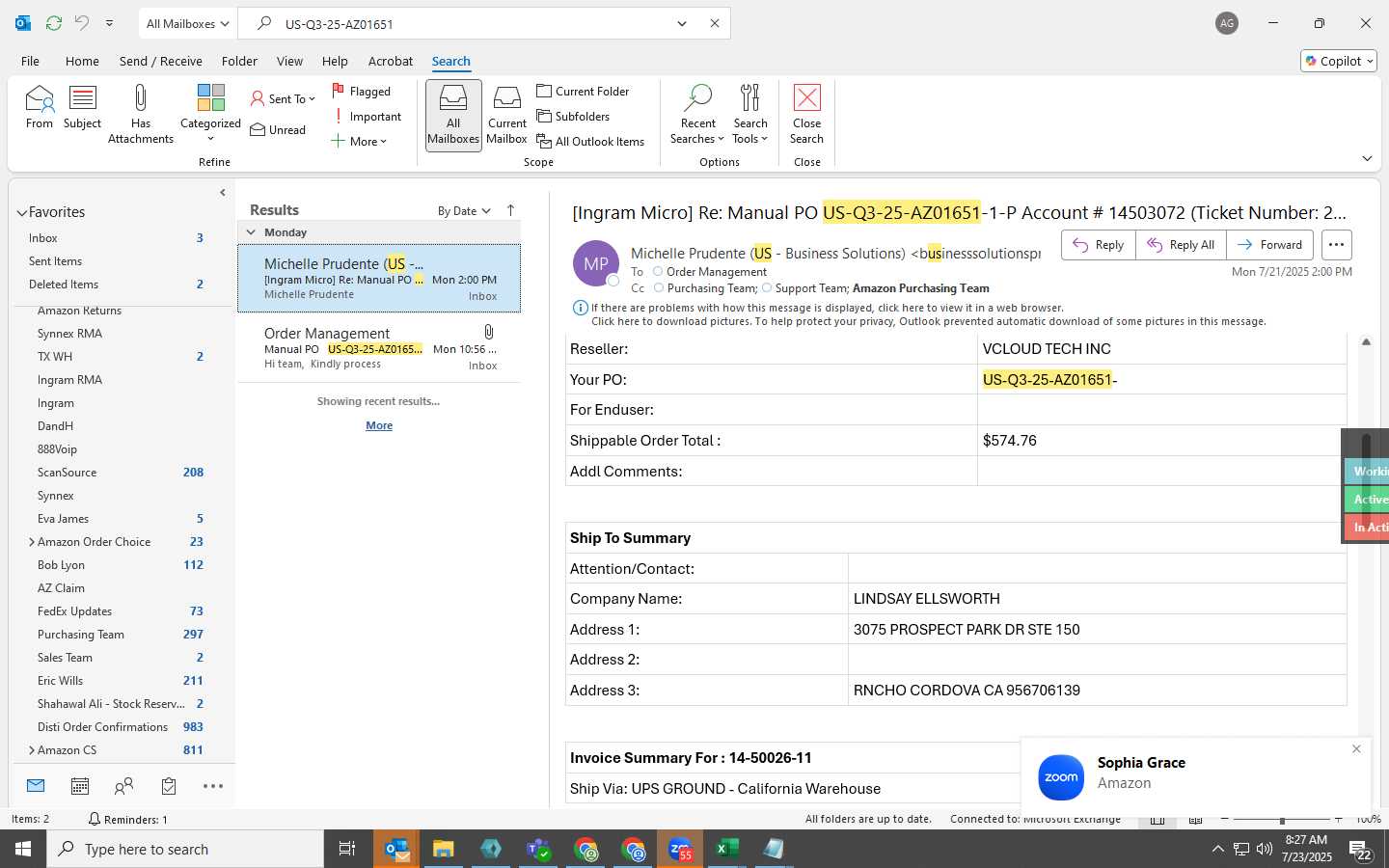
Task: Open the Purchasing Team folder
Action: (81, 635)
